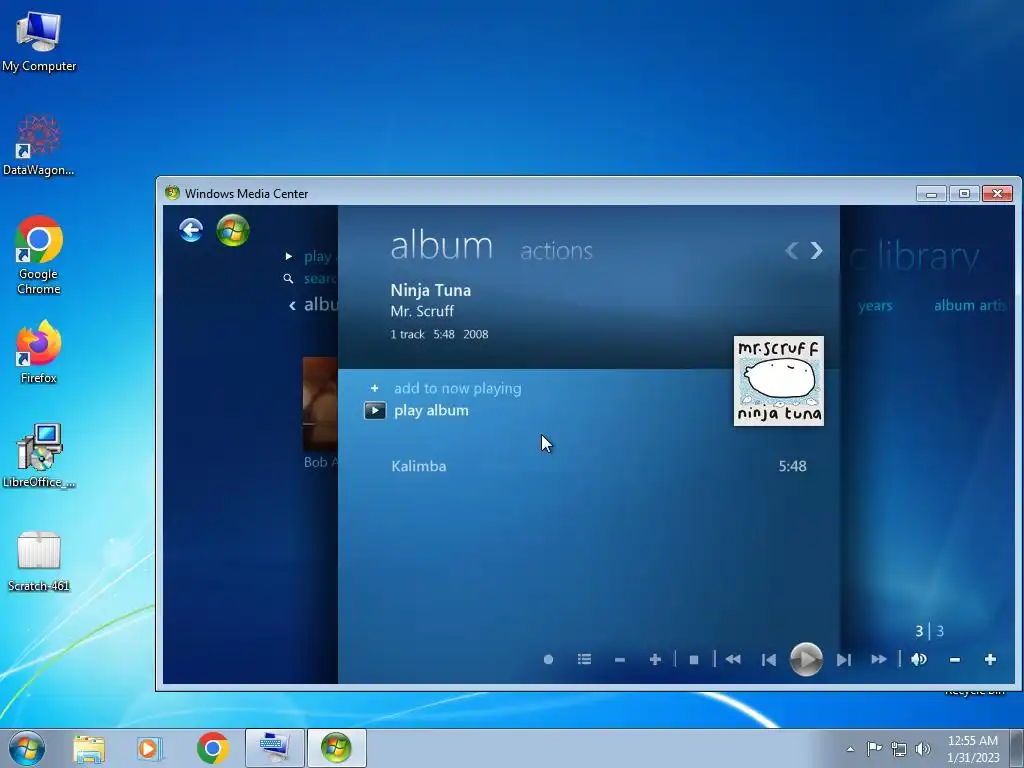Viewport: 1024px width, 768px height.
Task: Switch to the actions tab
Action: point(556,251)
